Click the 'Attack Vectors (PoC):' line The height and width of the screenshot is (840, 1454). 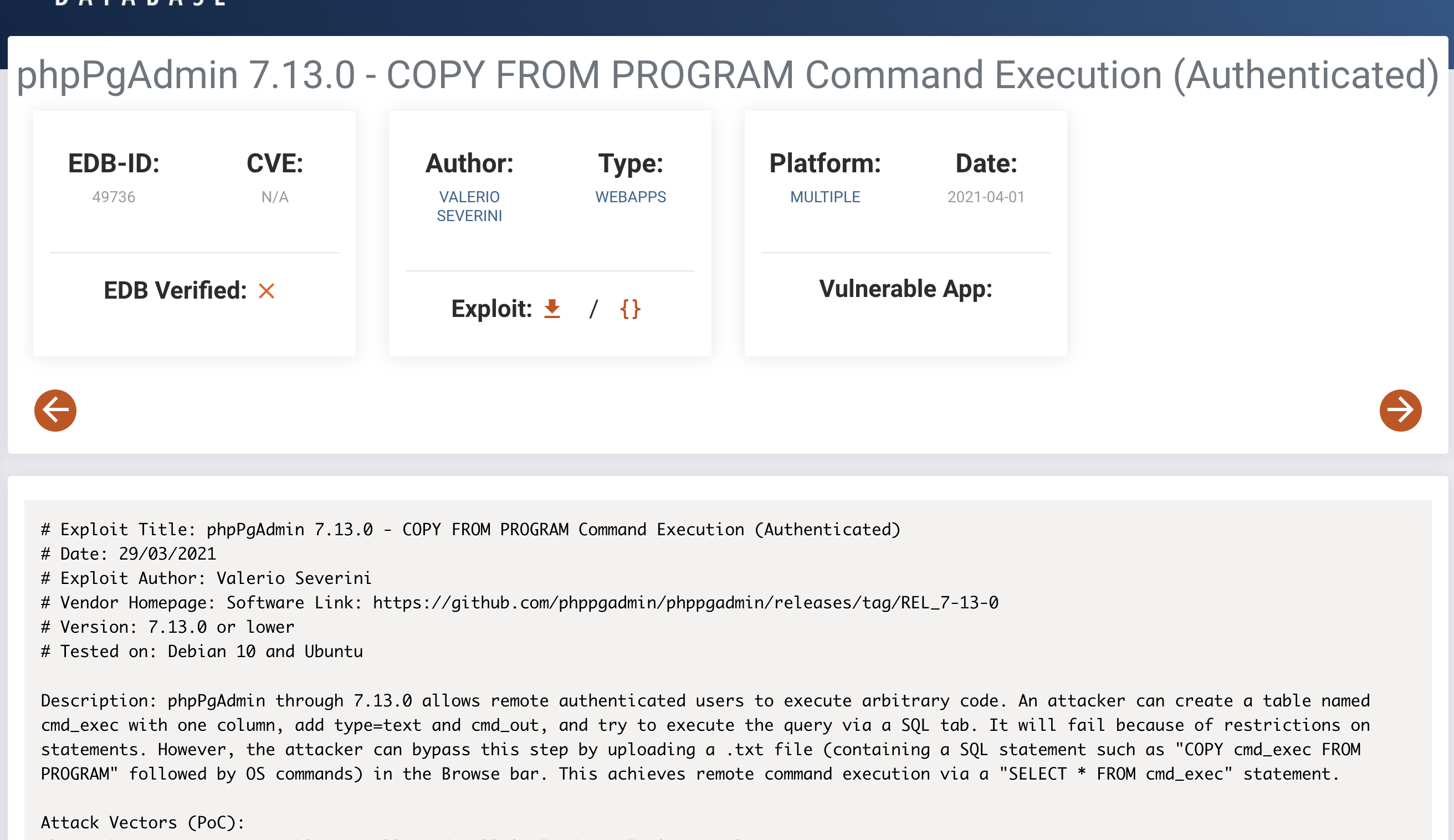pyautogui.click(x=142, y=822)
